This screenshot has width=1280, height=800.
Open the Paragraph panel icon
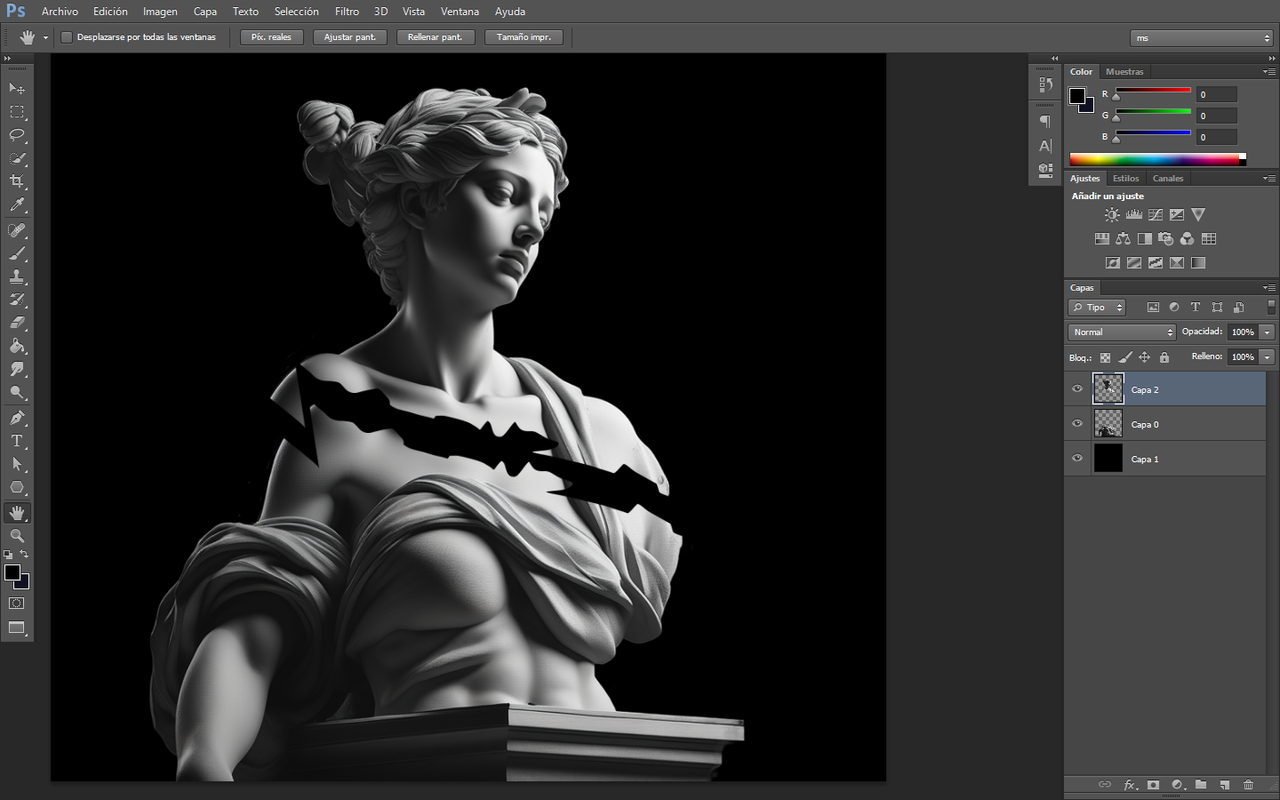coord(1045,121)
